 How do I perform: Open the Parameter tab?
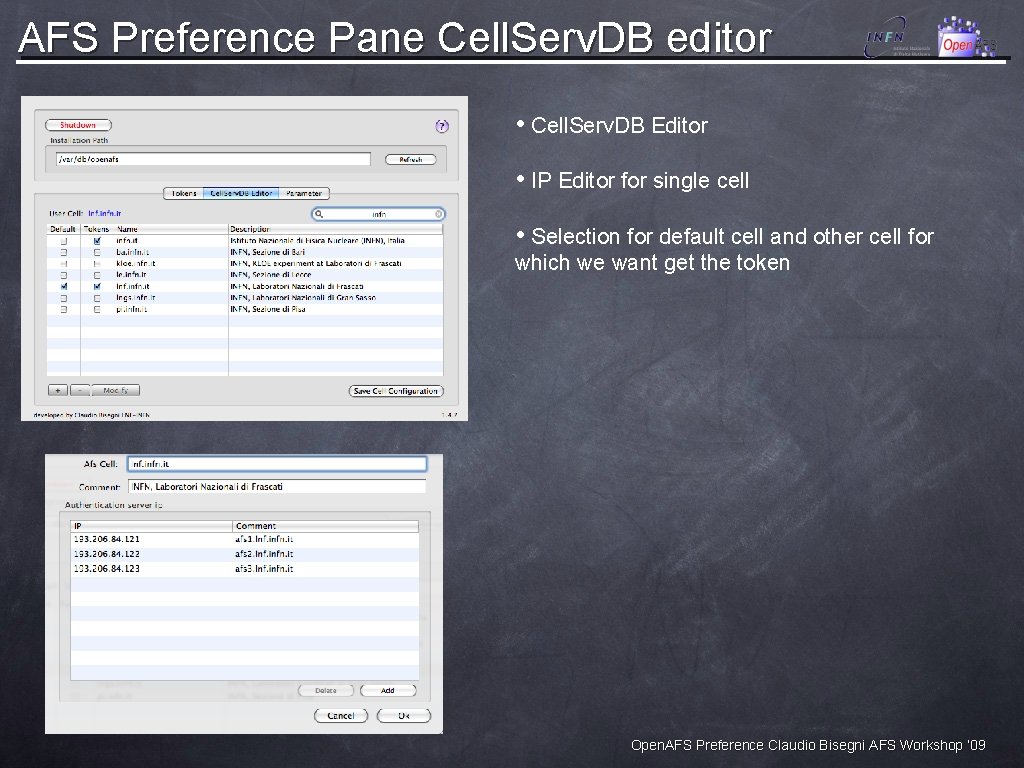point(305,193)
